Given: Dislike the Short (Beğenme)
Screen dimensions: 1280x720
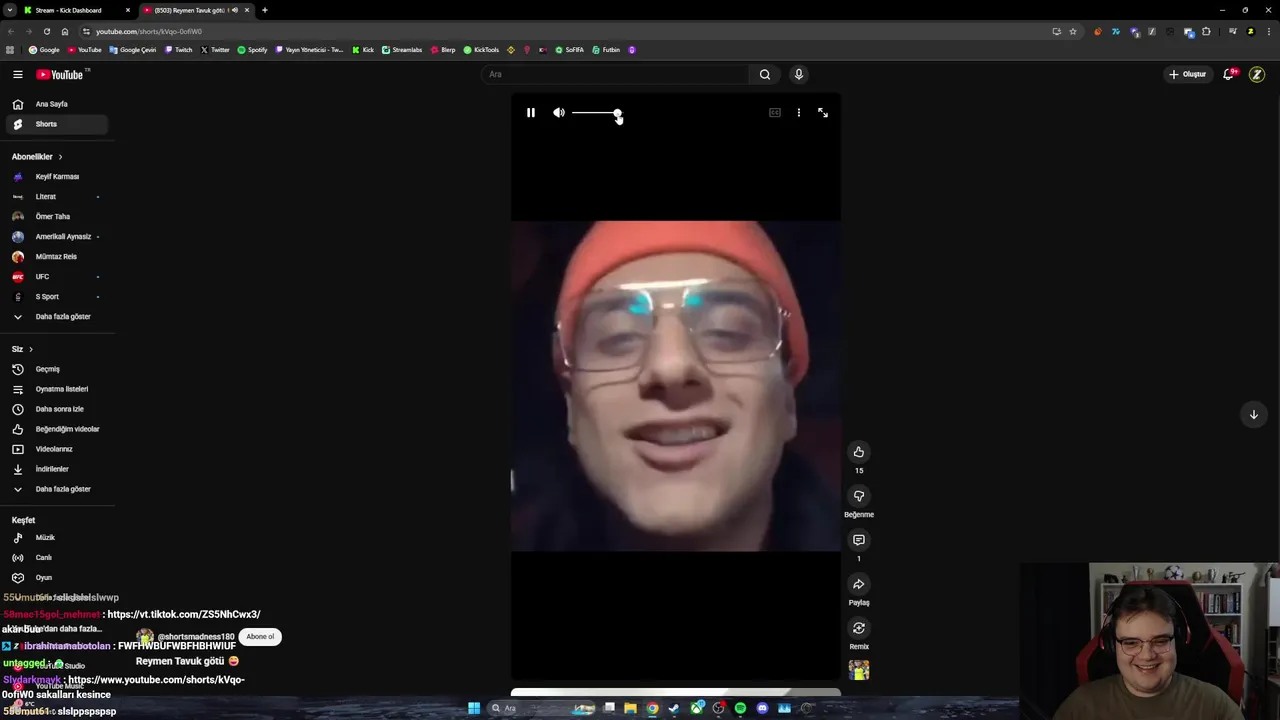Looking at the screenshot, I should pos(858,496).
